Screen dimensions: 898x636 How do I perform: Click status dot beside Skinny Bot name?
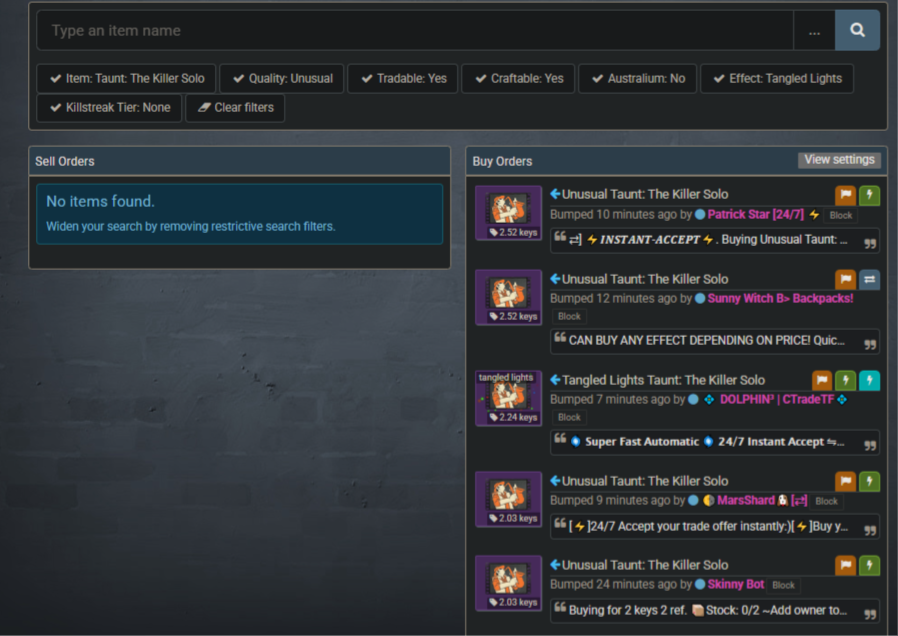point(700,585)
